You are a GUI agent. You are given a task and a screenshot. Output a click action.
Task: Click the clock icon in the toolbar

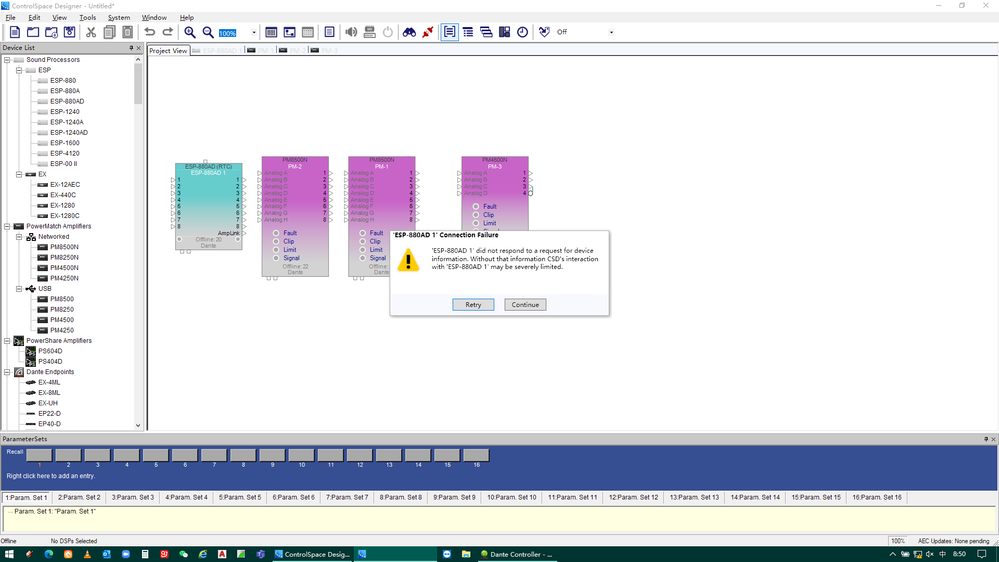522,32
